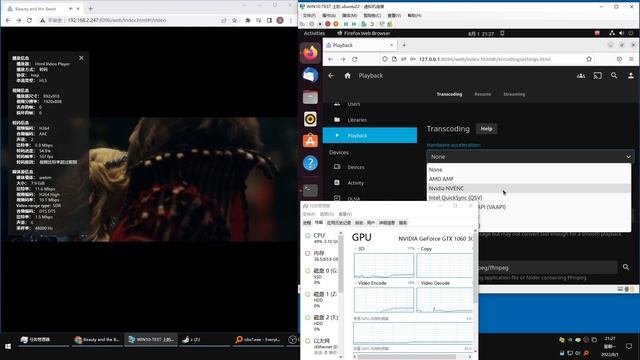Choose Intel QuickSync (QSV) option
This screenshot has height=360, width=640.
pyautogui.click(x=528, y=198)
